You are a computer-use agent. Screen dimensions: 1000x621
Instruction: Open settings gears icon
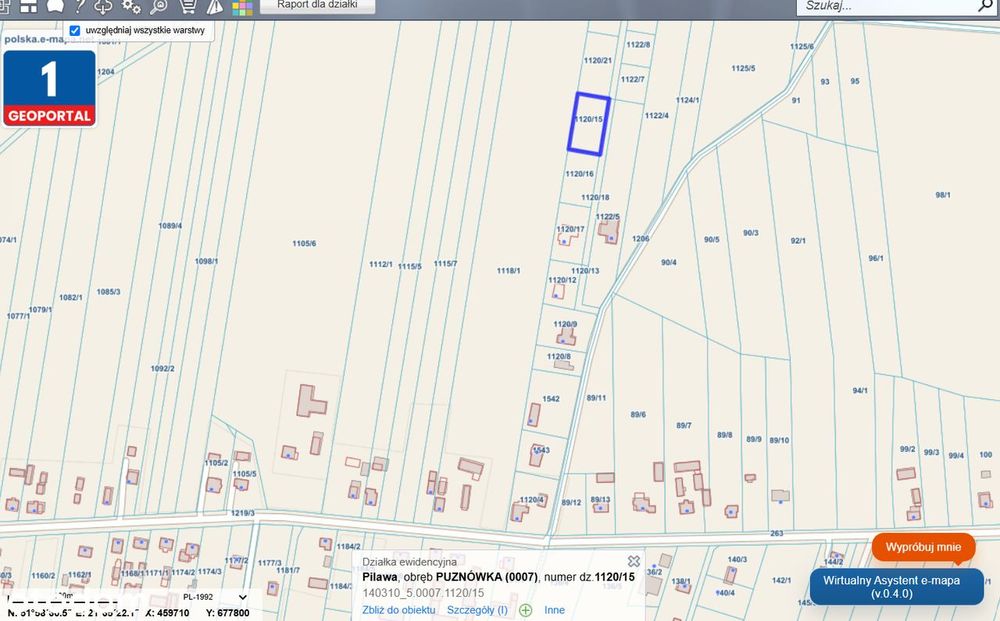click(x=131, y=6)
